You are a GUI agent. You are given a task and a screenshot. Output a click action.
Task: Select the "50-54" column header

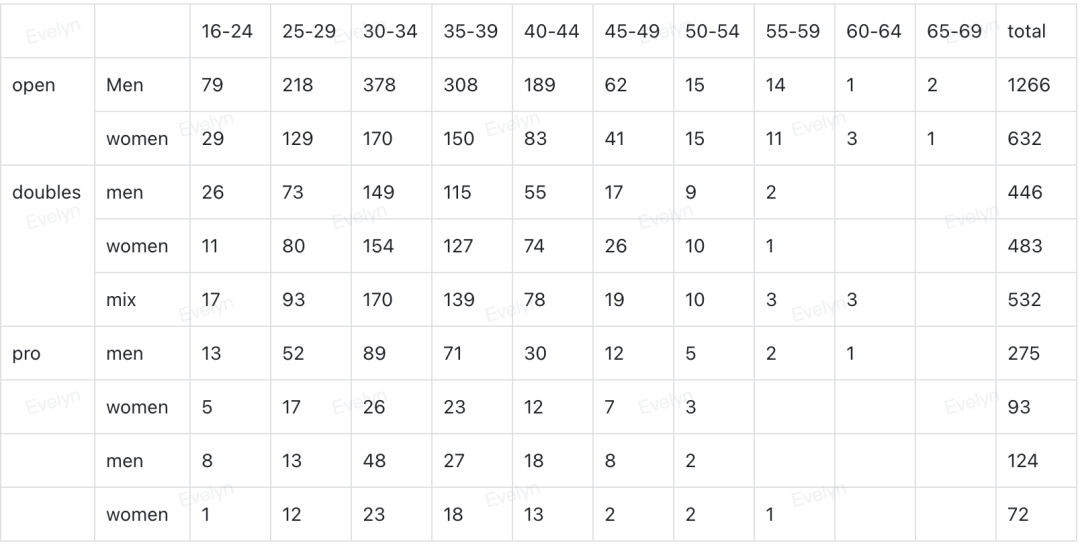tap(712, 31)
